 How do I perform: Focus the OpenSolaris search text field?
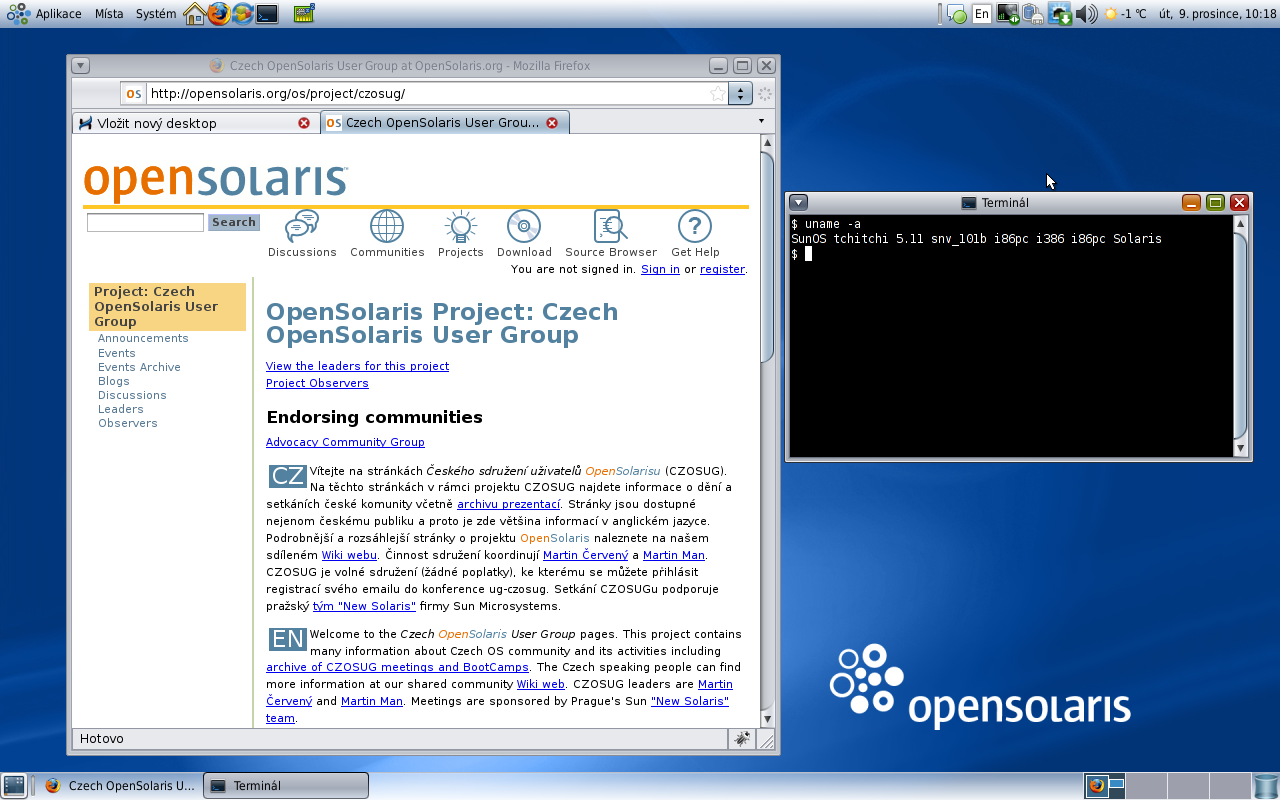pyautogui.click(x=145, y=222)
